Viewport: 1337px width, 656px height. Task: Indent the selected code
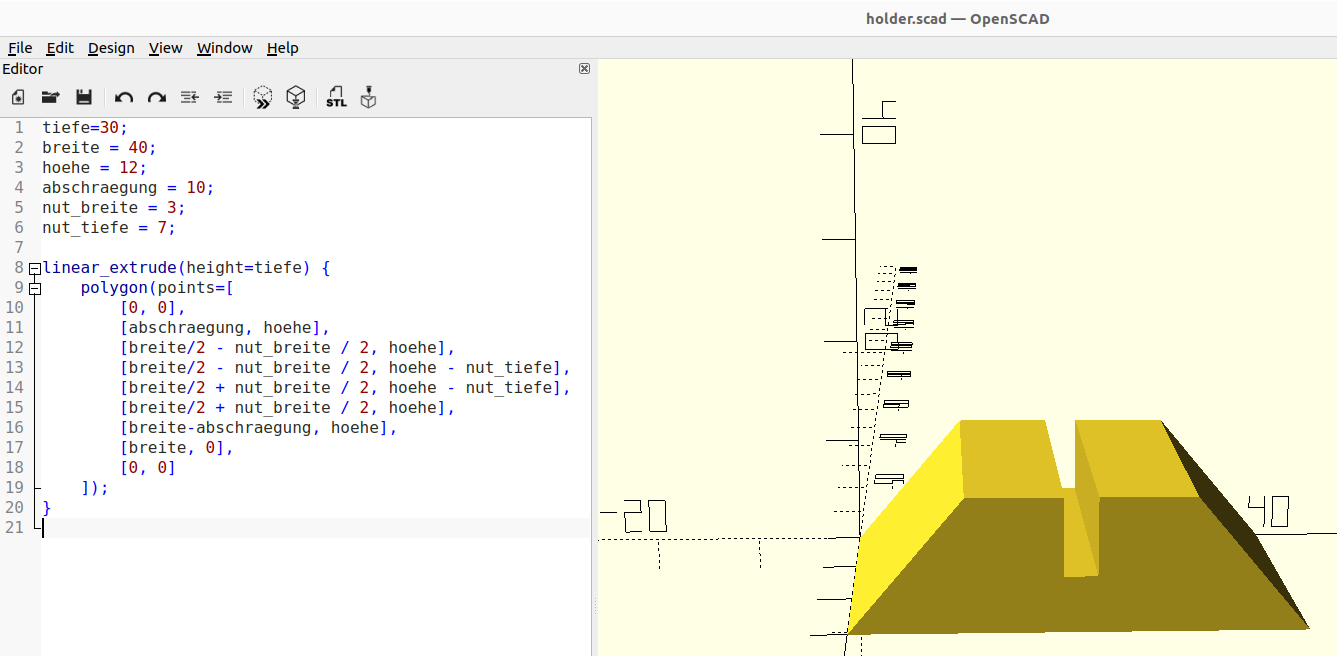point(224,97)
